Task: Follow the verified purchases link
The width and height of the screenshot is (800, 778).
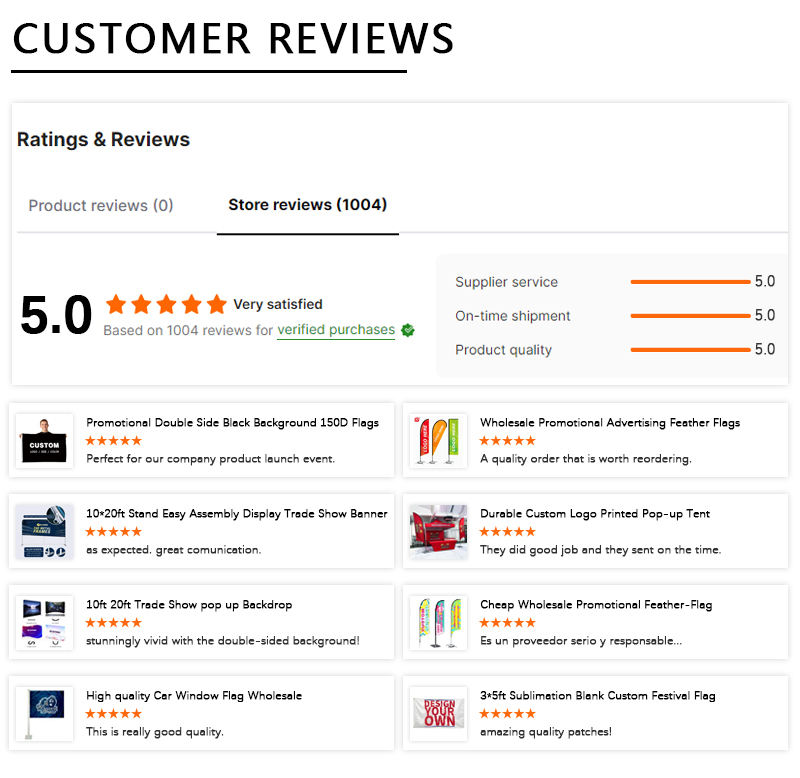Action: 336,330
